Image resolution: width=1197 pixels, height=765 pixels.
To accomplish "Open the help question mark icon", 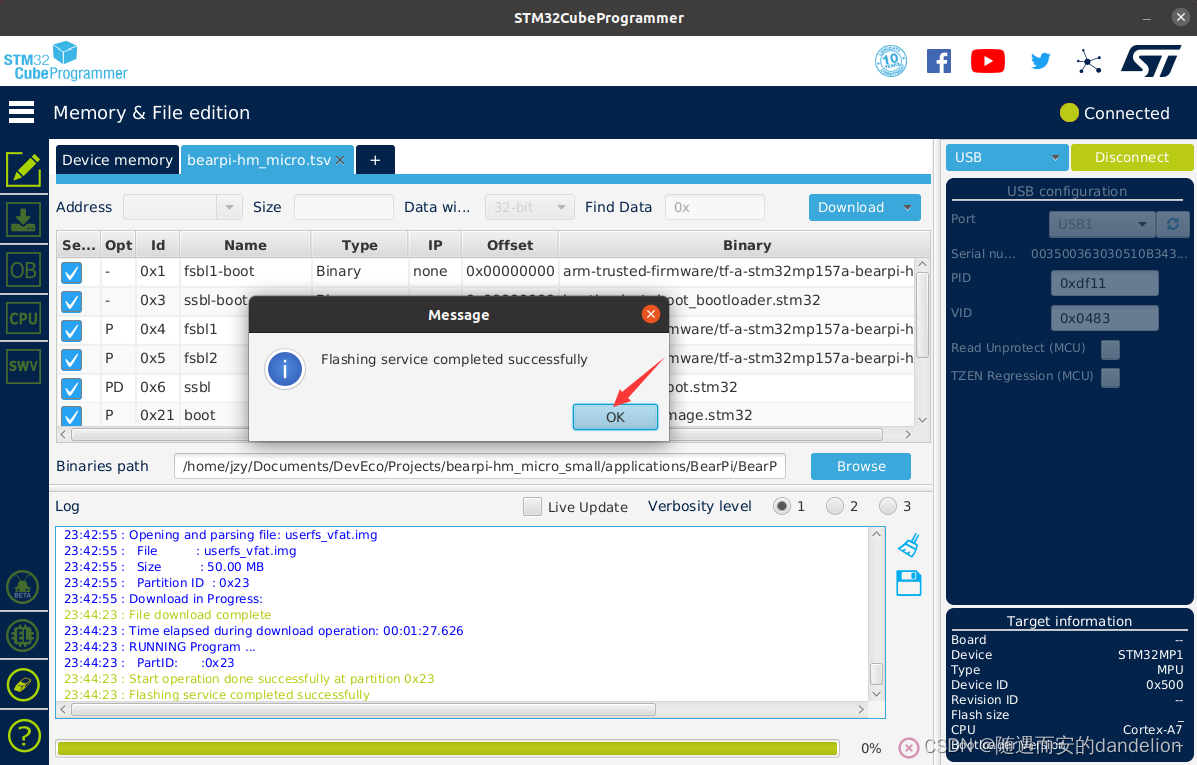I will [x=23, y=737].
